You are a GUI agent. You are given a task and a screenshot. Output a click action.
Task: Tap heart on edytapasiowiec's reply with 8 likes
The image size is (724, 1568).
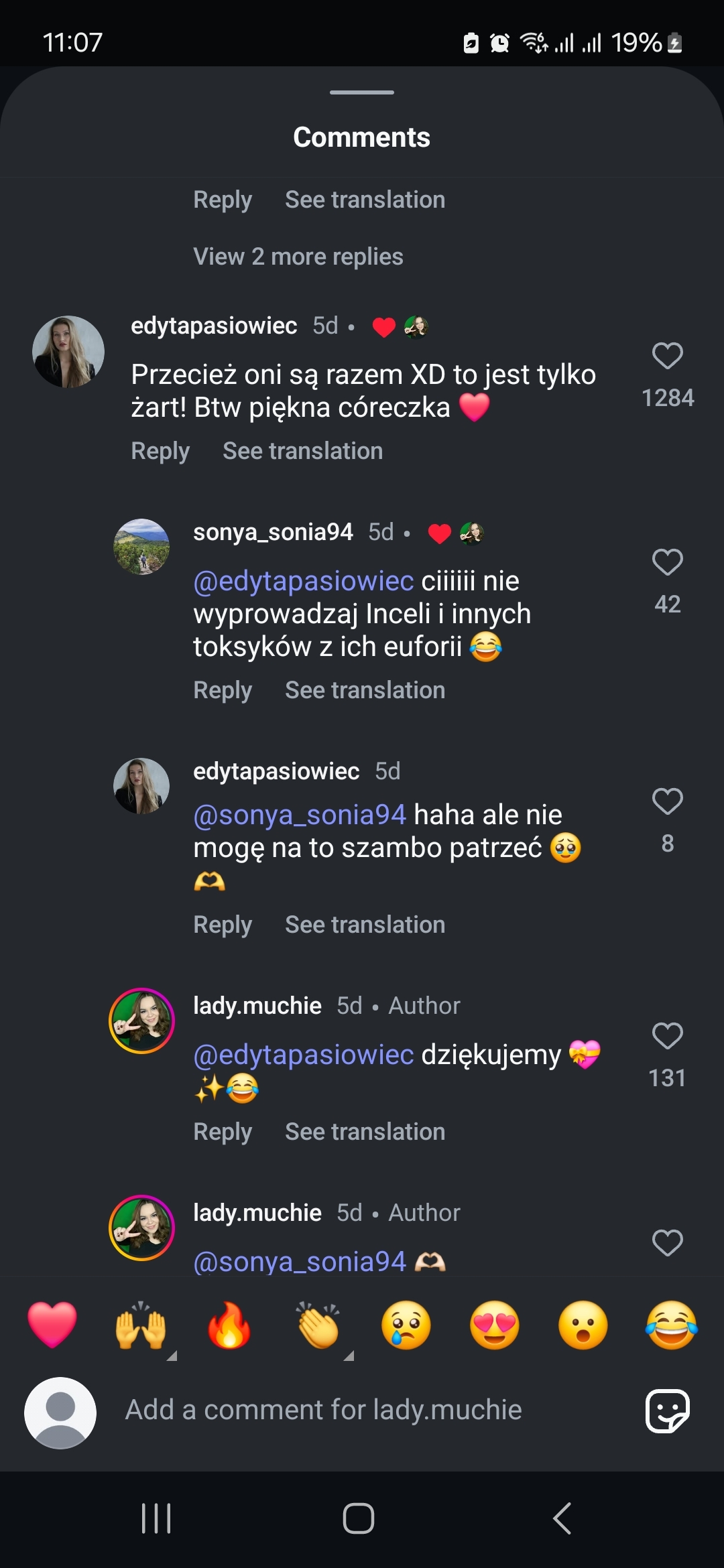point(667,801)
